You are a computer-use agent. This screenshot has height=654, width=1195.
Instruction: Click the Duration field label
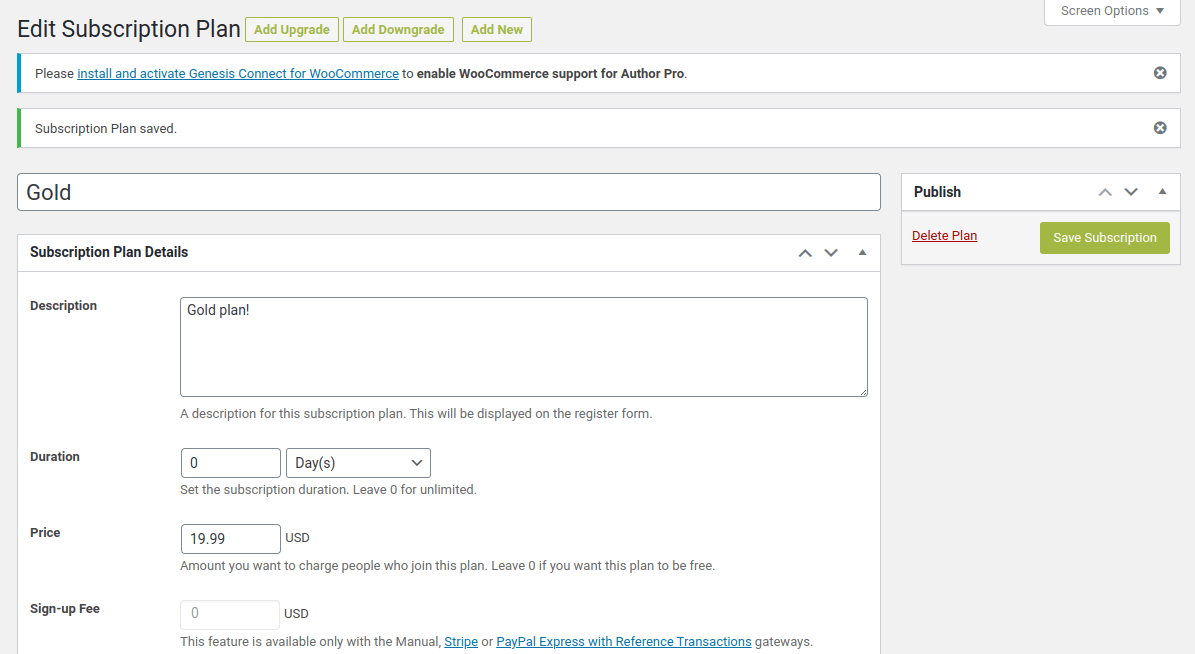coord(55,457)
